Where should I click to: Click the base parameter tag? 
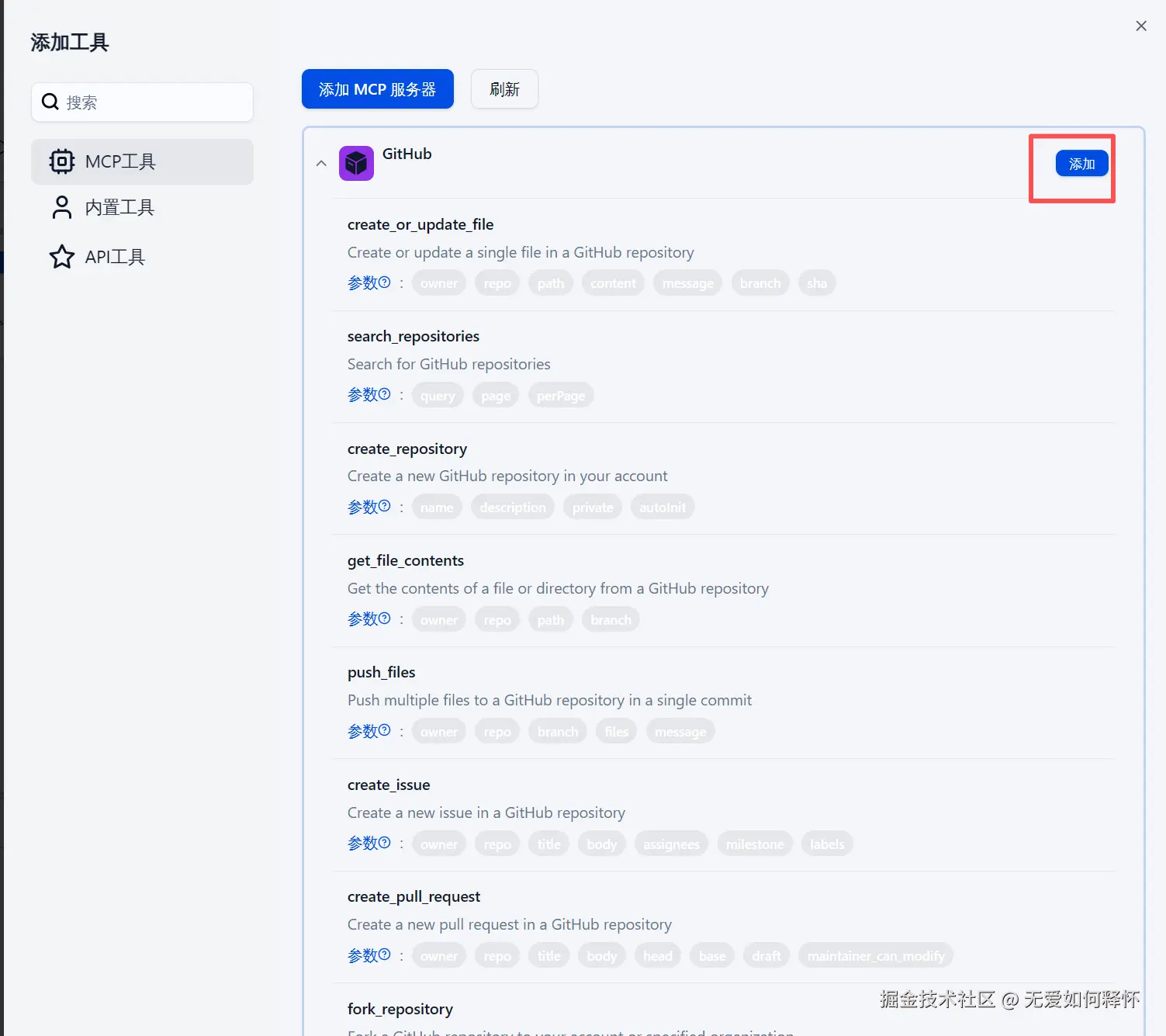pos(712,956)
